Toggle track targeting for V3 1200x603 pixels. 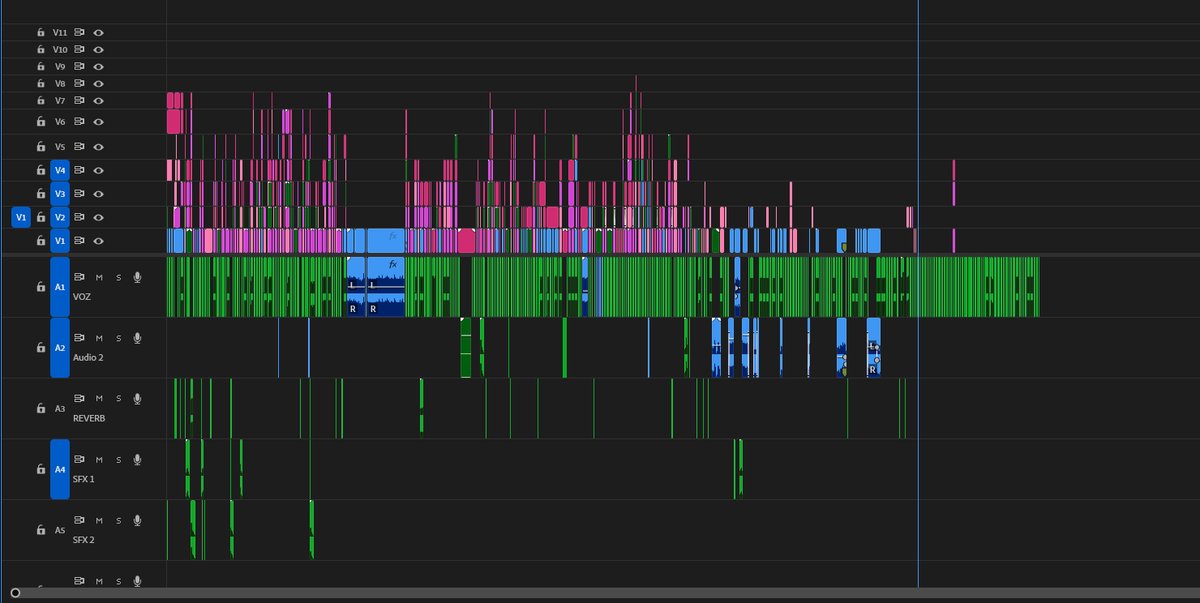60,193
